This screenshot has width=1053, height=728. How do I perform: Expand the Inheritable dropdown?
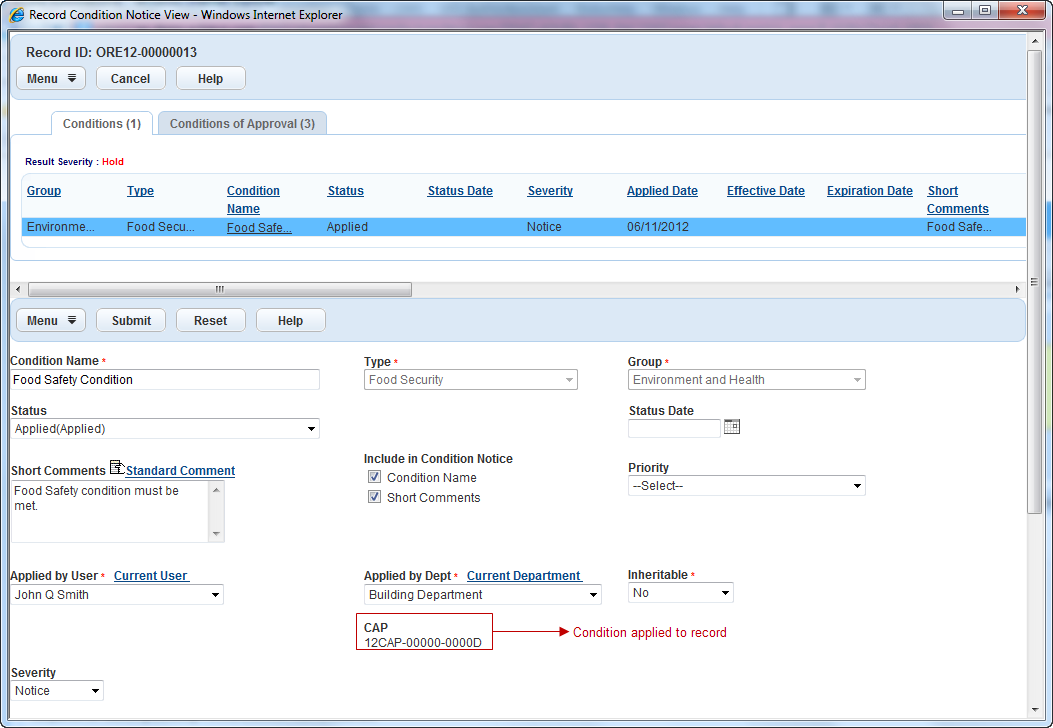(680, 593)
